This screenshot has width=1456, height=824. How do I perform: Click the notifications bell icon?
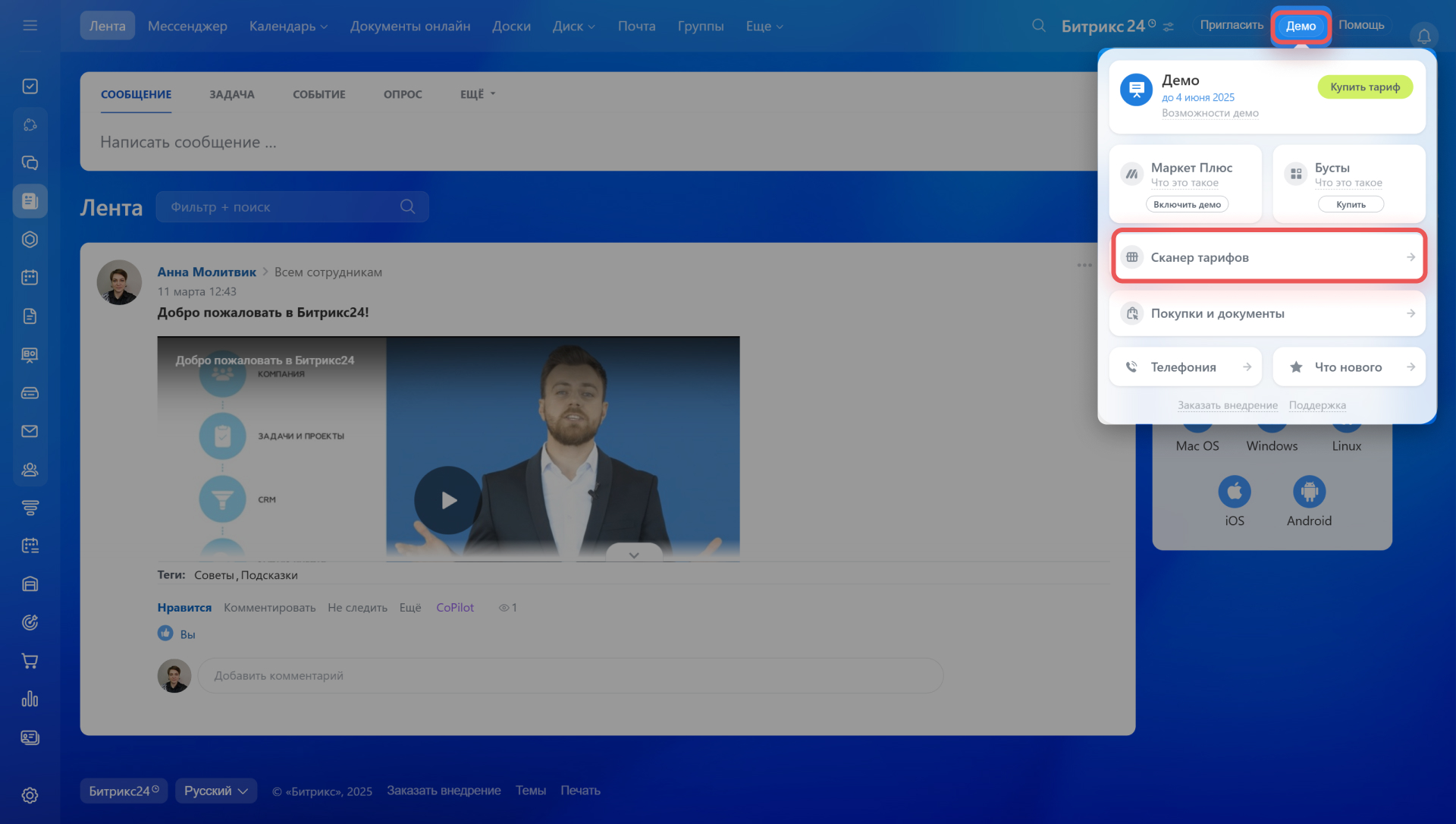pos(1424,36)
